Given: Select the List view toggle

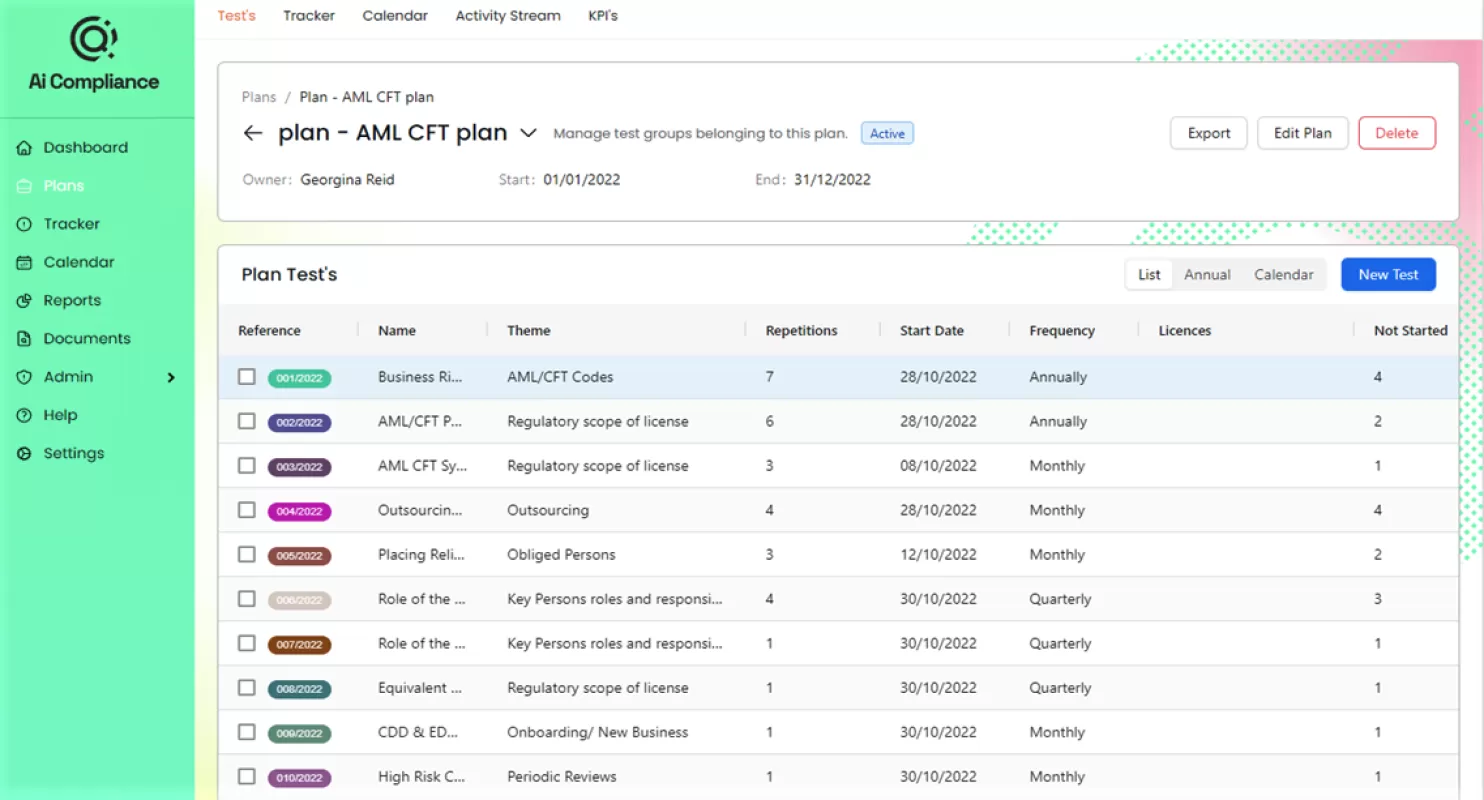Looking at the screenshot, I should [x=1150, y=275].
